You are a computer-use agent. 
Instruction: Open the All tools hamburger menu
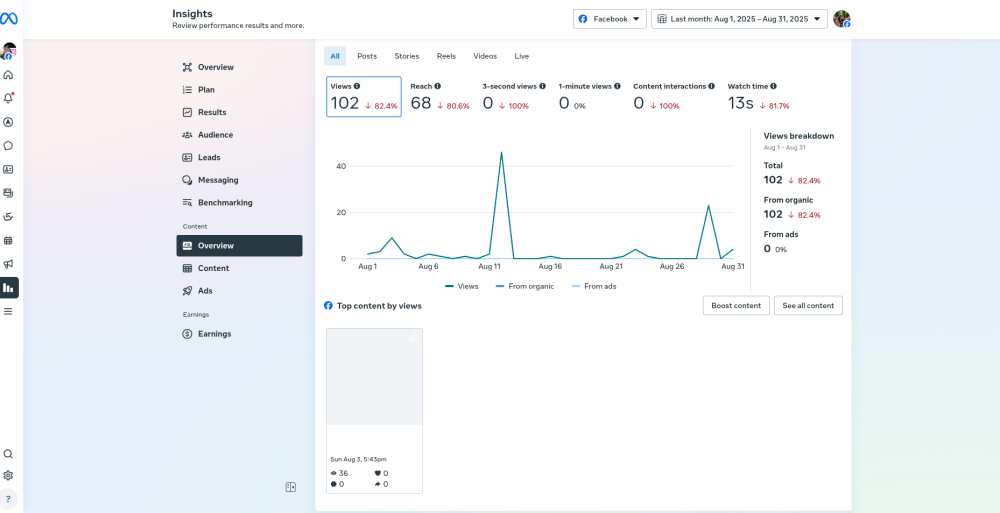coord(8,311)
